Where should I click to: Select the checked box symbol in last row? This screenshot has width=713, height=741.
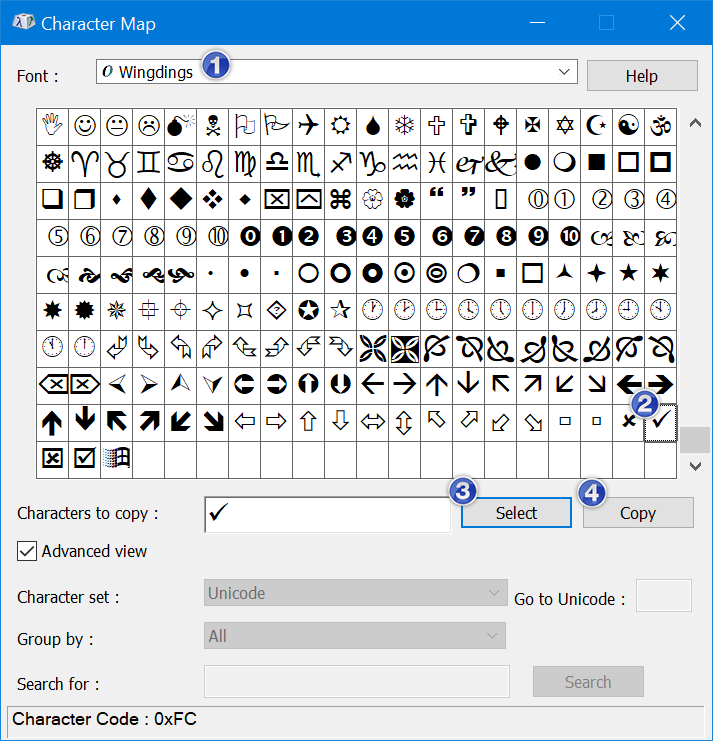pos(85,458)
